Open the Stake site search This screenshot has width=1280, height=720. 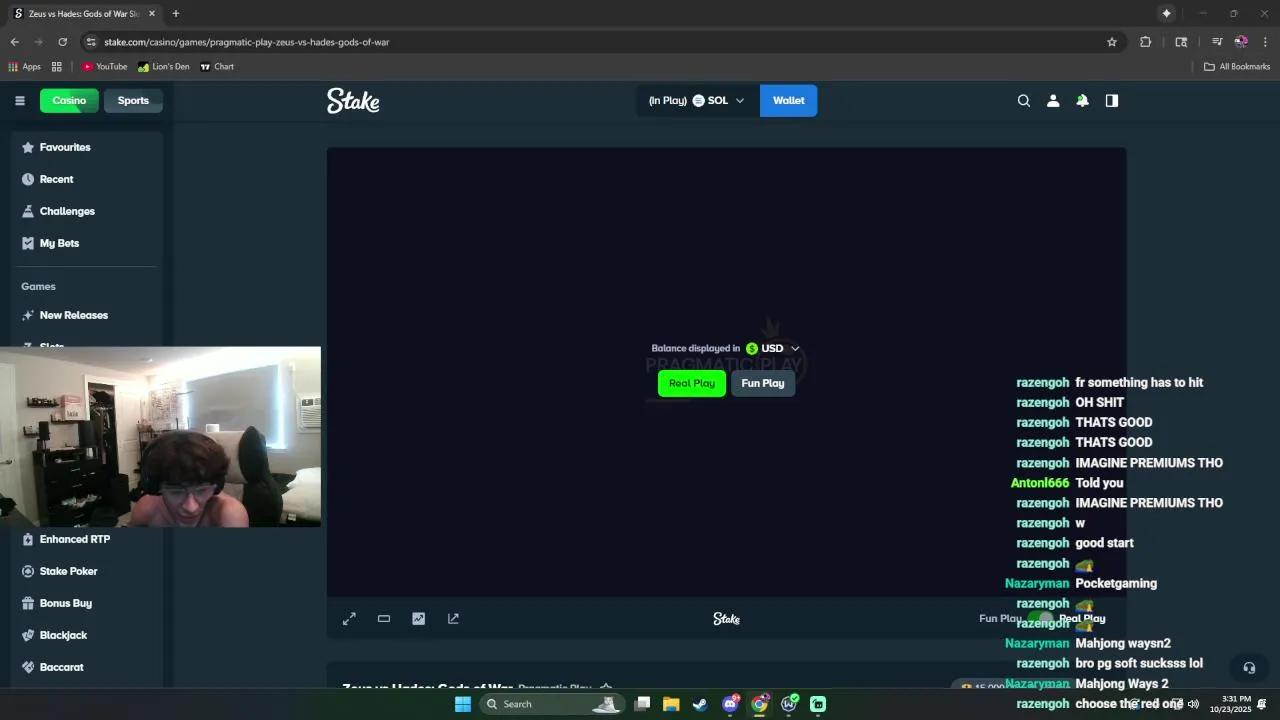[1023, 100]
